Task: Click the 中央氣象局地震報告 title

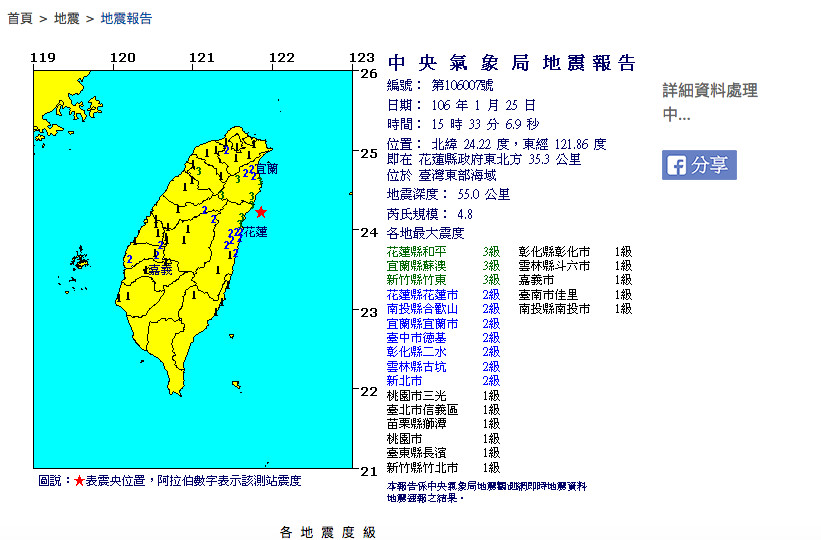Action: 511,64
